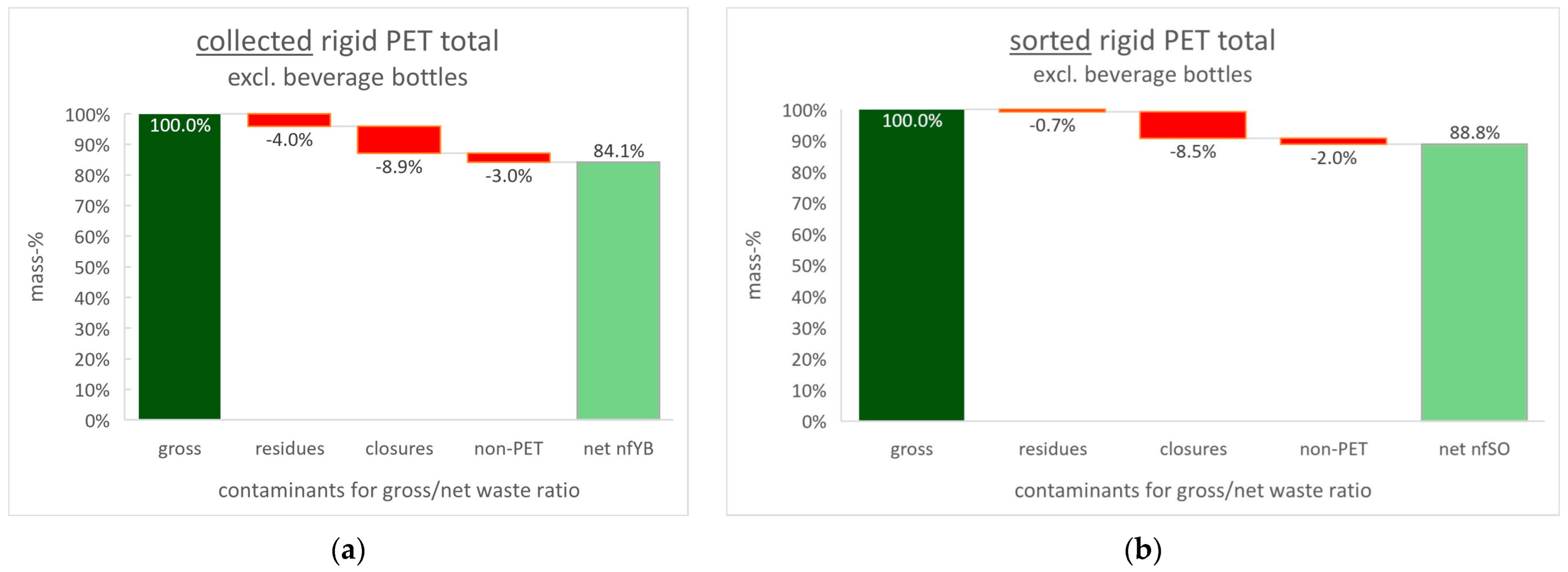Viewport: 1568px width, 572px height.
Task: Select the red closures bar labeled -8.5%
Action: coord(1192,125)
